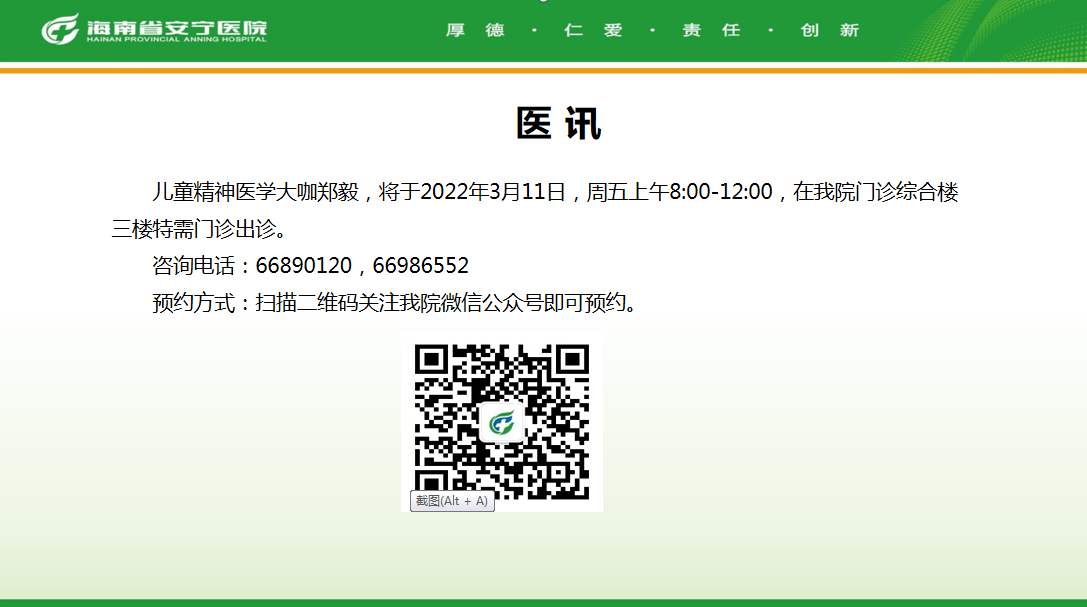Click the 海南省安宁医院 hospital name text

click(176, 24)
